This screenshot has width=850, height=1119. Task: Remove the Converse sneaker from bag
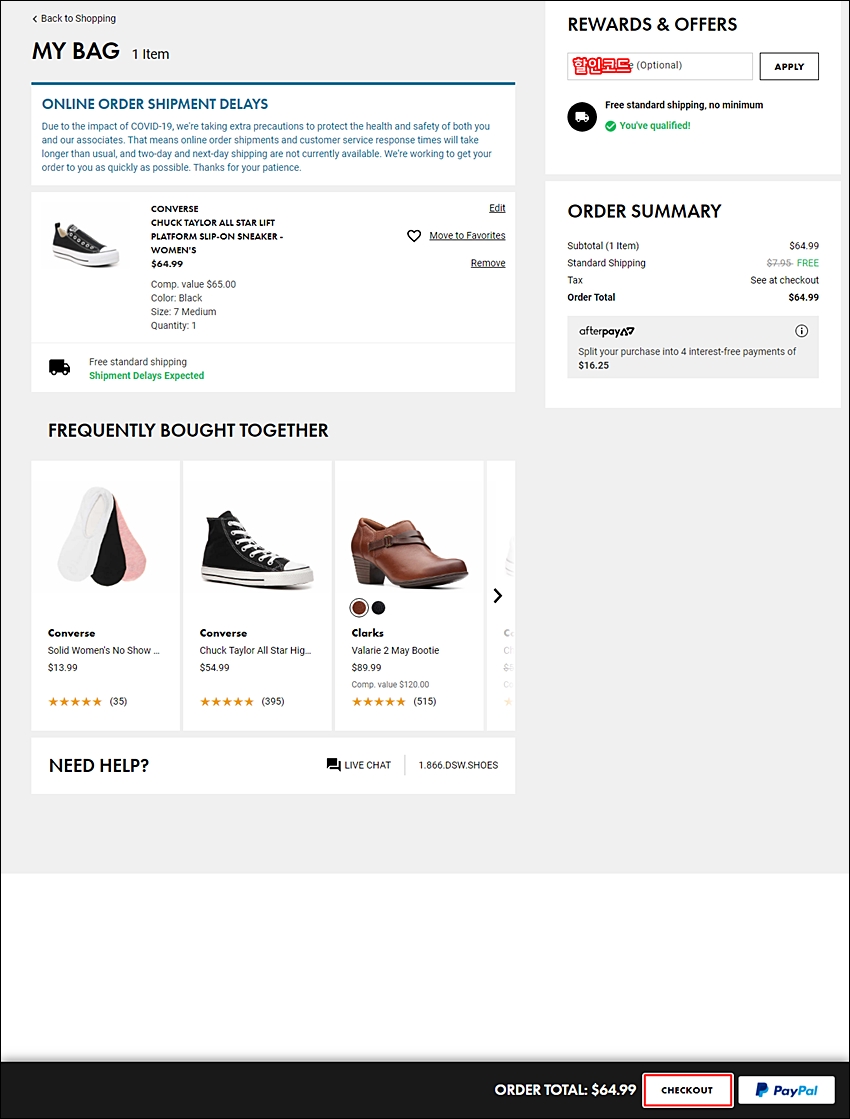[x=488, y=263]
